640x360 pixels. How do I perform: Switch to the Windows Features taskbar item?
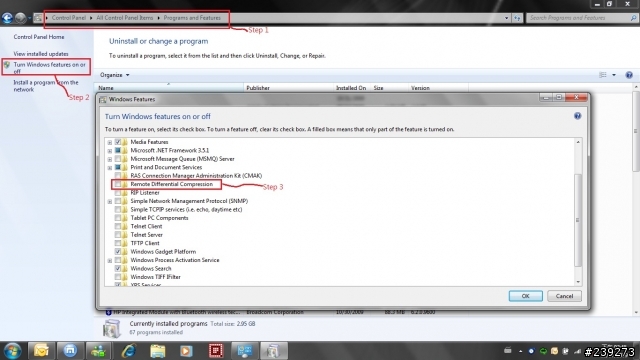pos(274,351)
